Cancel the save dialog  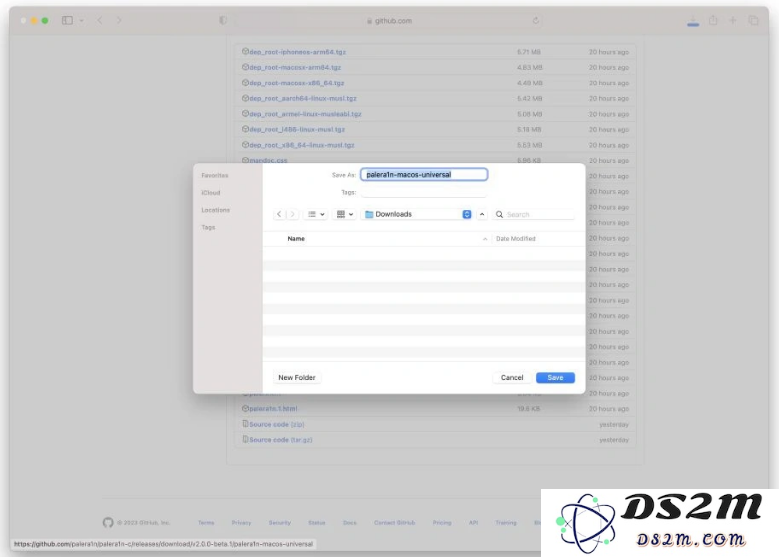click(512, 378)
